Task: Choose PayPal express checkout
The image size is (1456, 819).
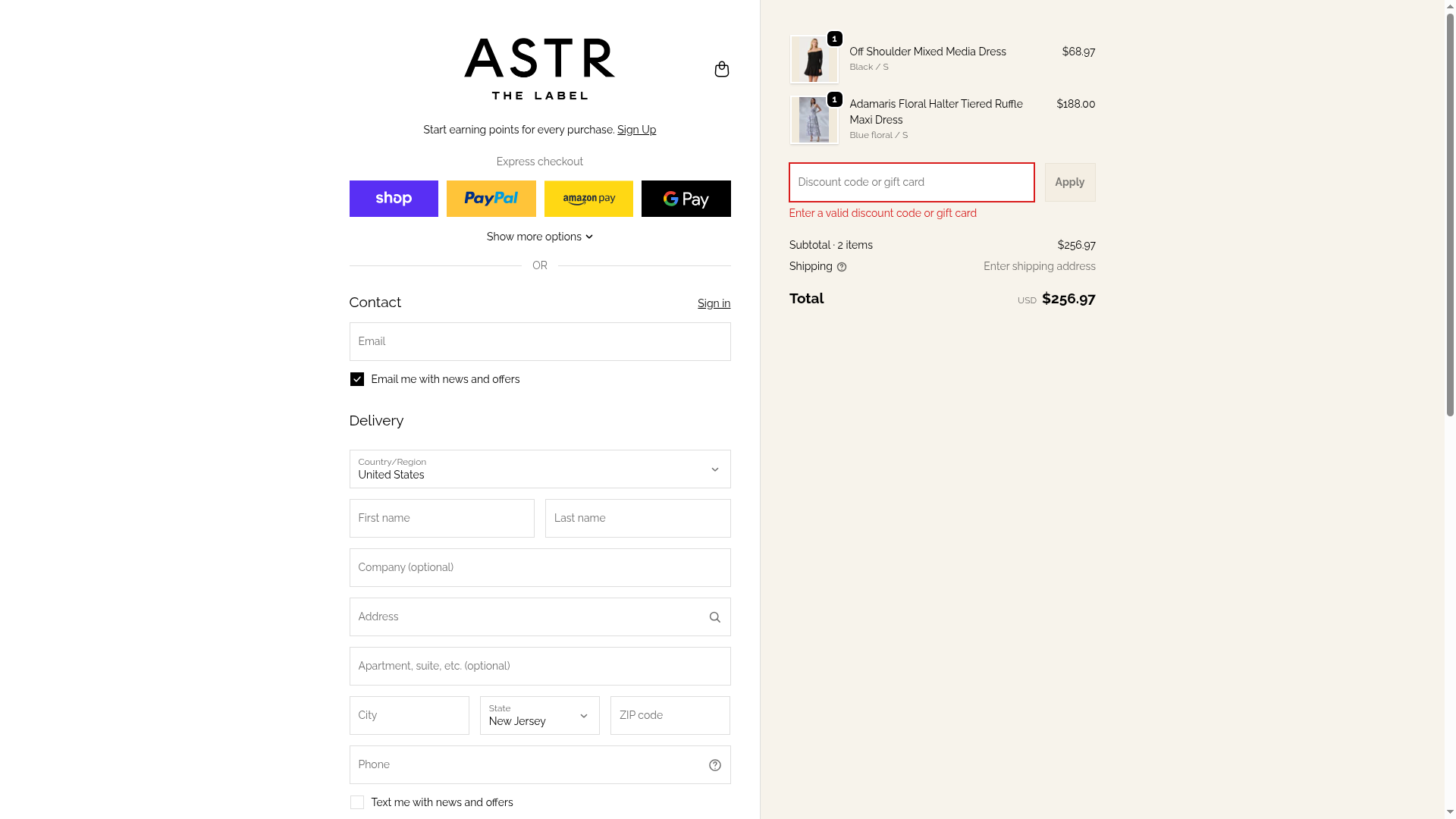Action: pos(491,199)
